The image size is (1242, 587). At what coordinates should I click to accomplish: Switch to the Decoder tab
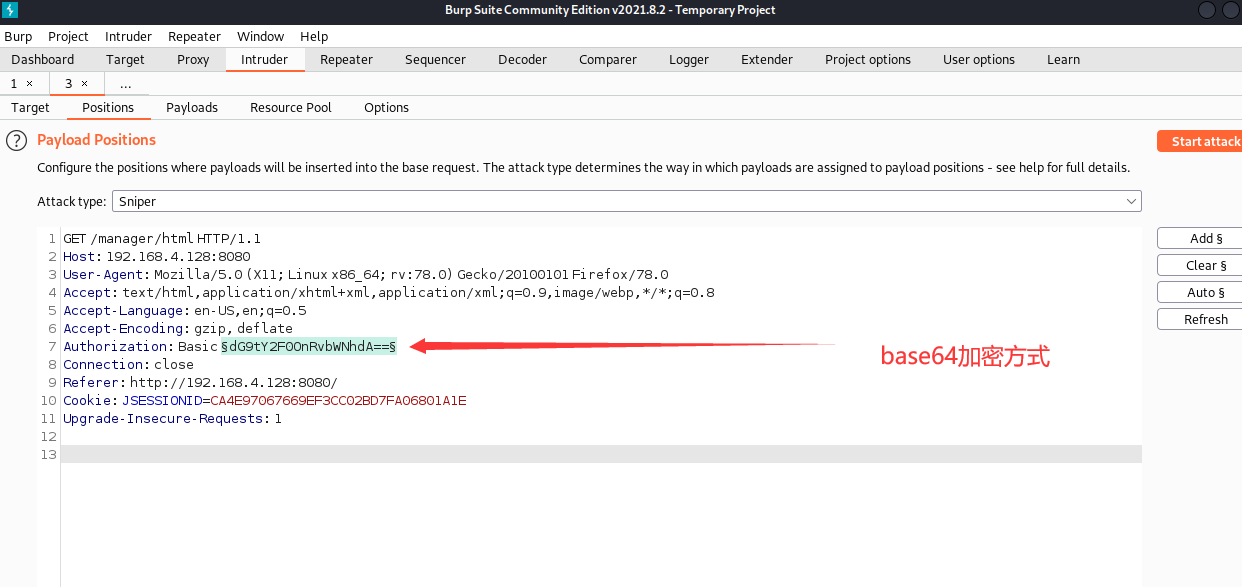click(x=522, y=59)
